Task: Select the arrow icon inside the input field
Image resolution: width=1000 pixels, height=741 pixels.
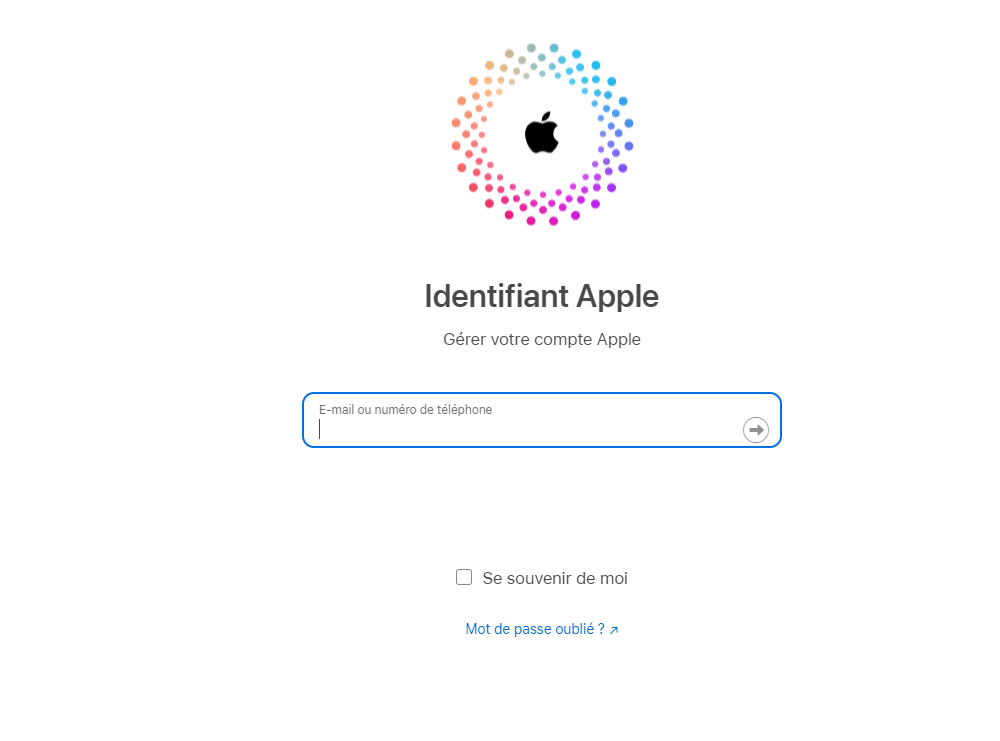Action: (x=756, y=429)
